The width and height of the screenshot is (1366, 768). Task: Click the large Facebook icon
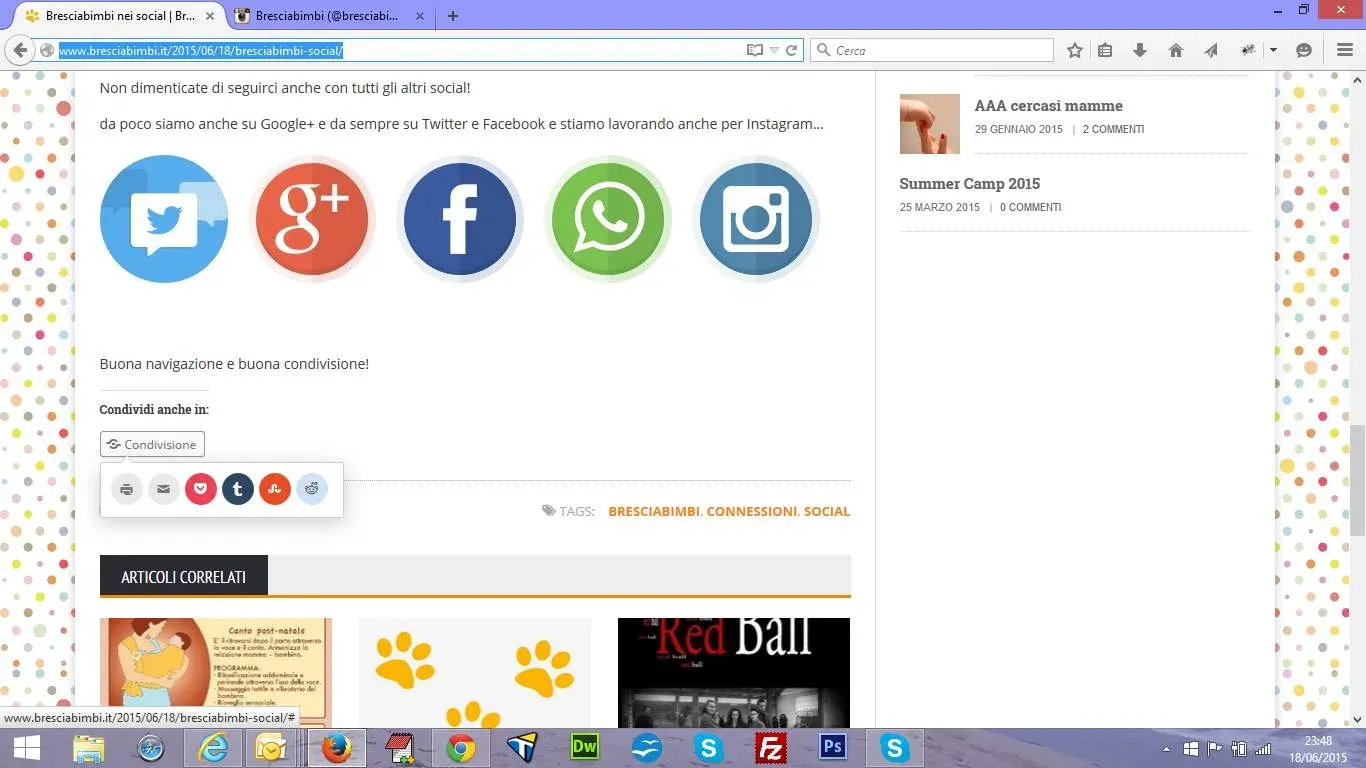[x=460, y=219]
